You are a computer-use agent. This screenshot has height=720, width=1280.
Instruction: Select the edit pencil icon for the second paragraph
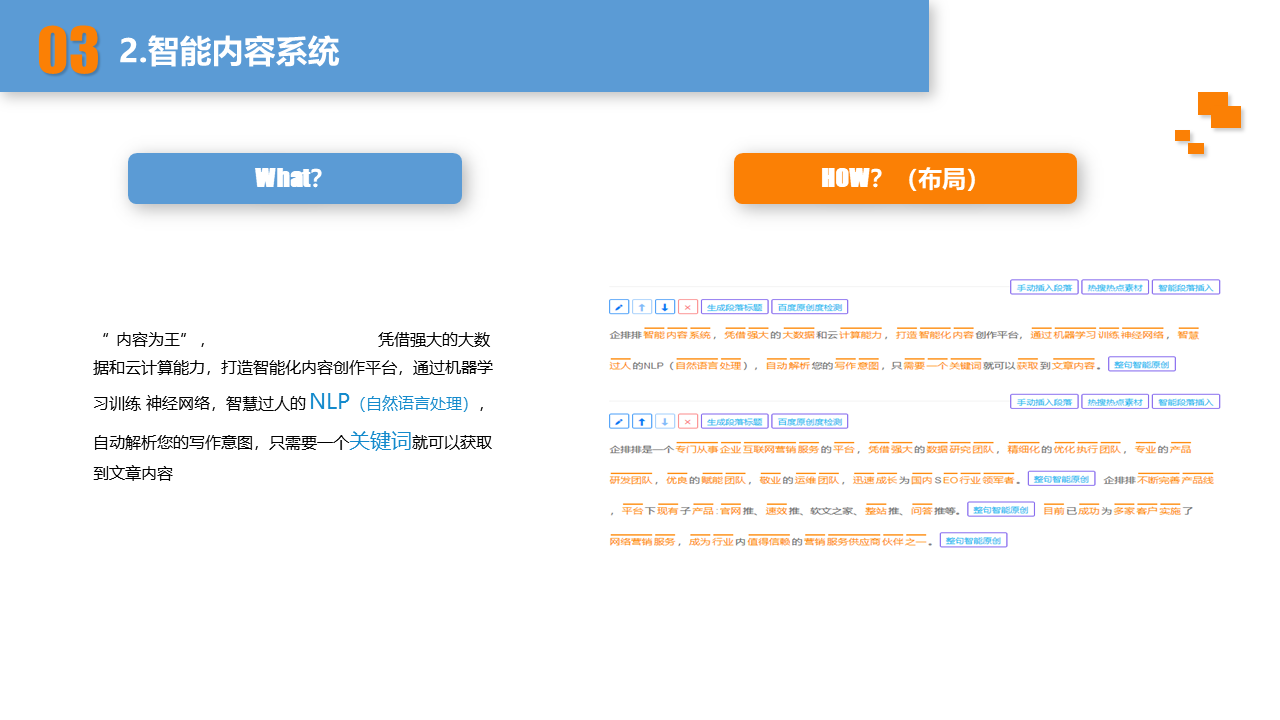click(x=618, y=420)
